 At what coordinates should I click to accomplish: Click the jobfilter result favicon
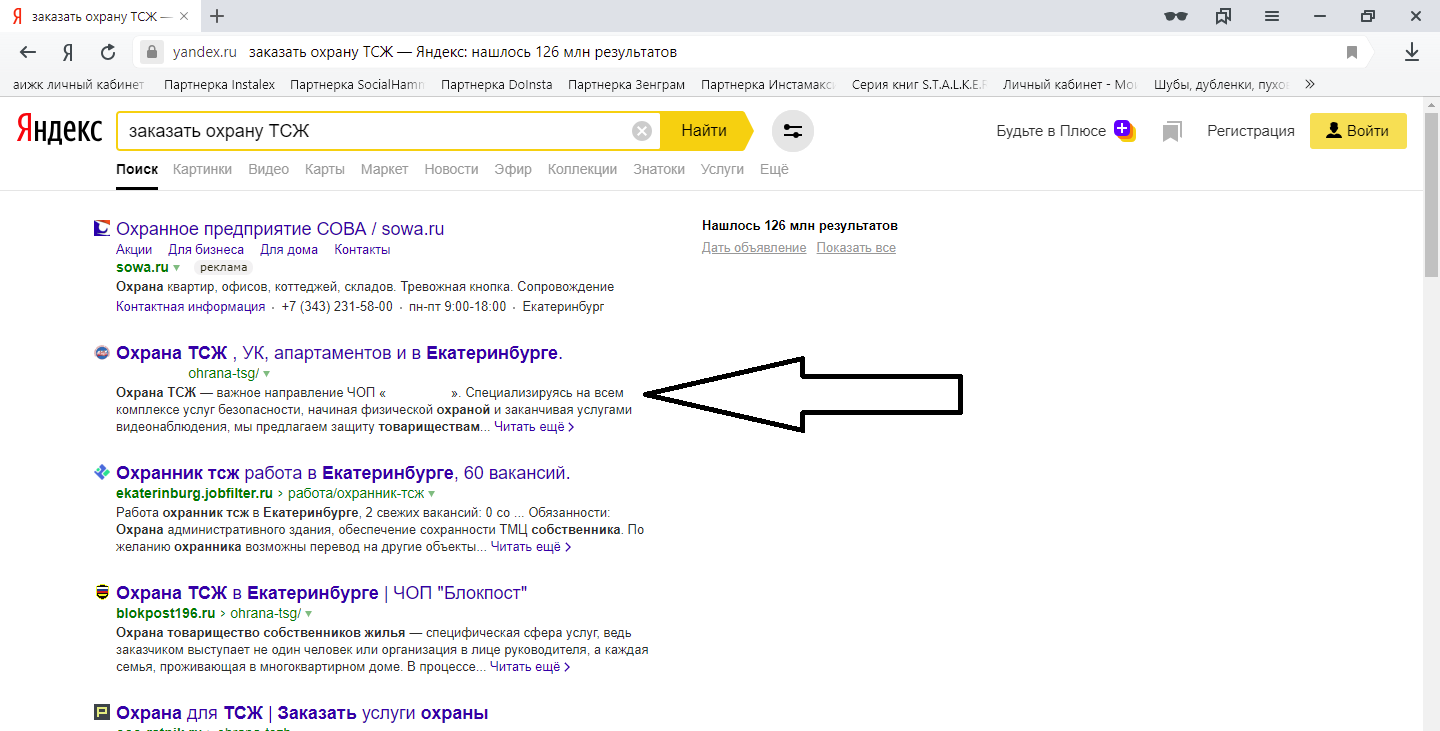(101, 472)
